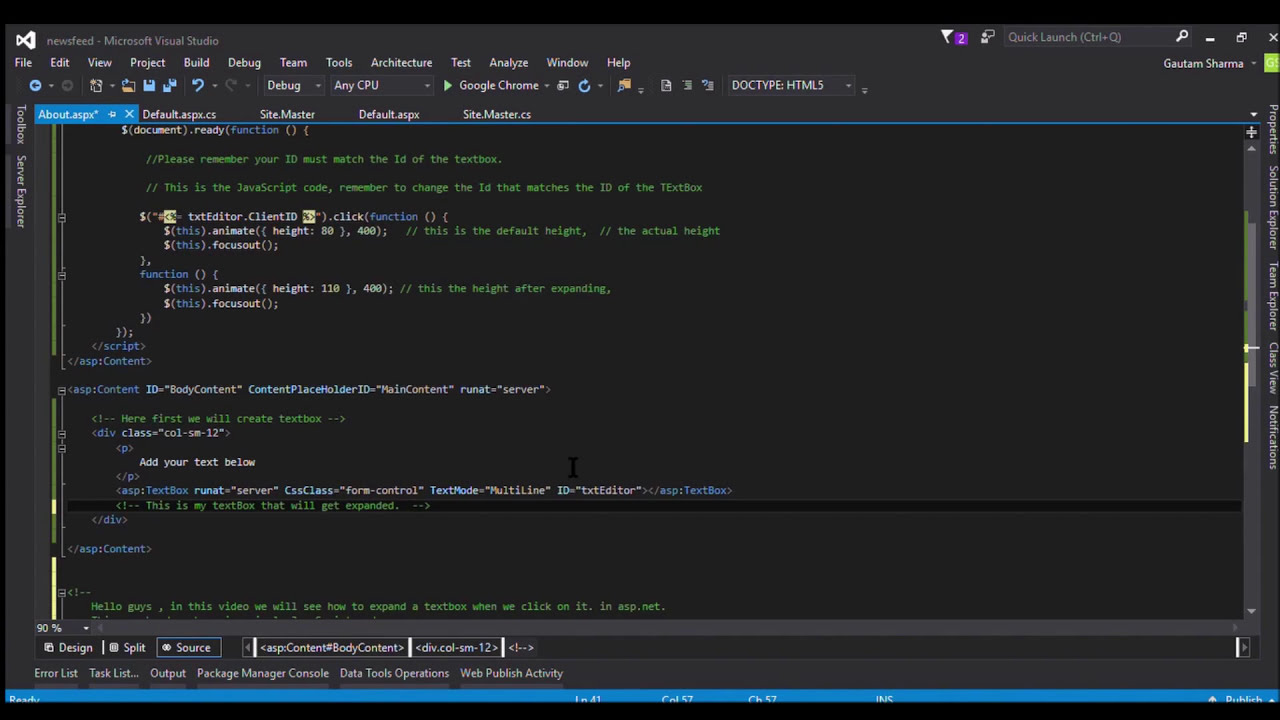Click the feedback icon beside notifications
The height and width of the screenshot is (720, 1280).
(987, 38)
